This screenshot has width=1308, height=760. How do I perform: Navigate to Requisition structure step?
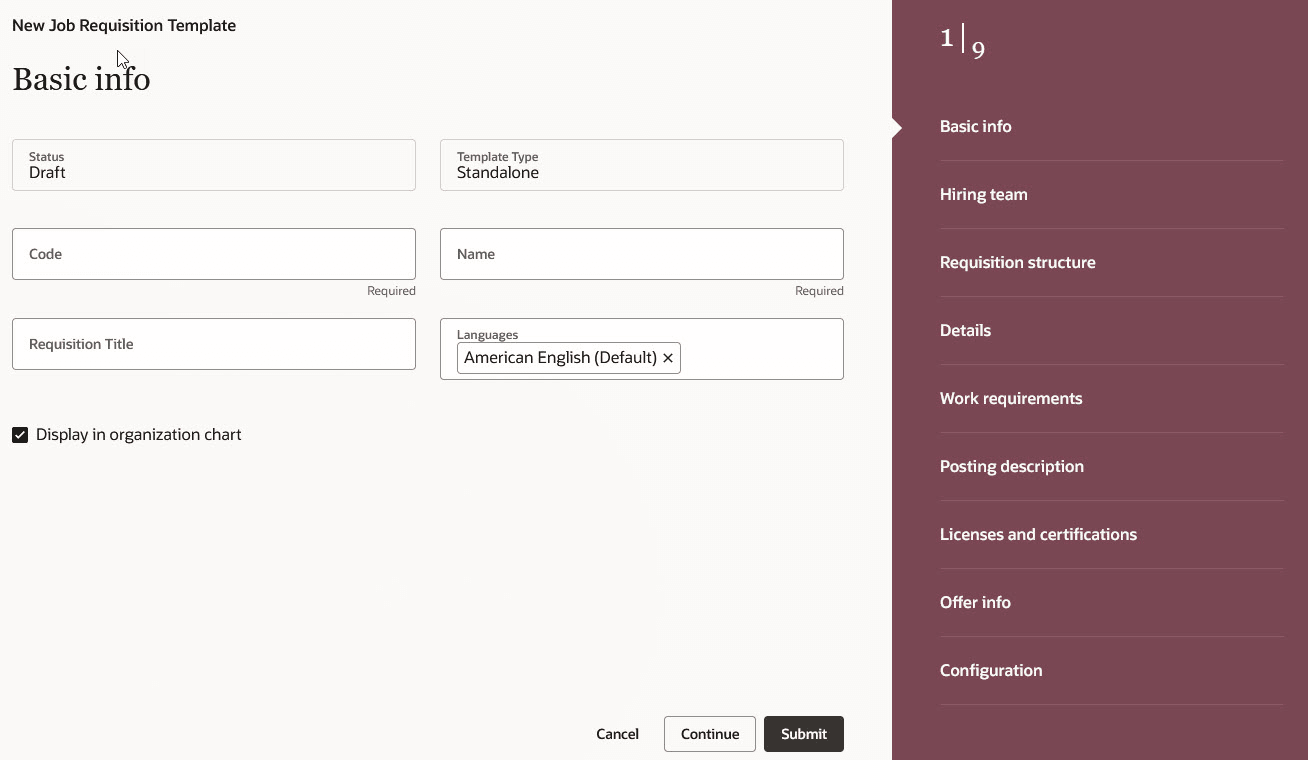click(x=1017, y=262)
